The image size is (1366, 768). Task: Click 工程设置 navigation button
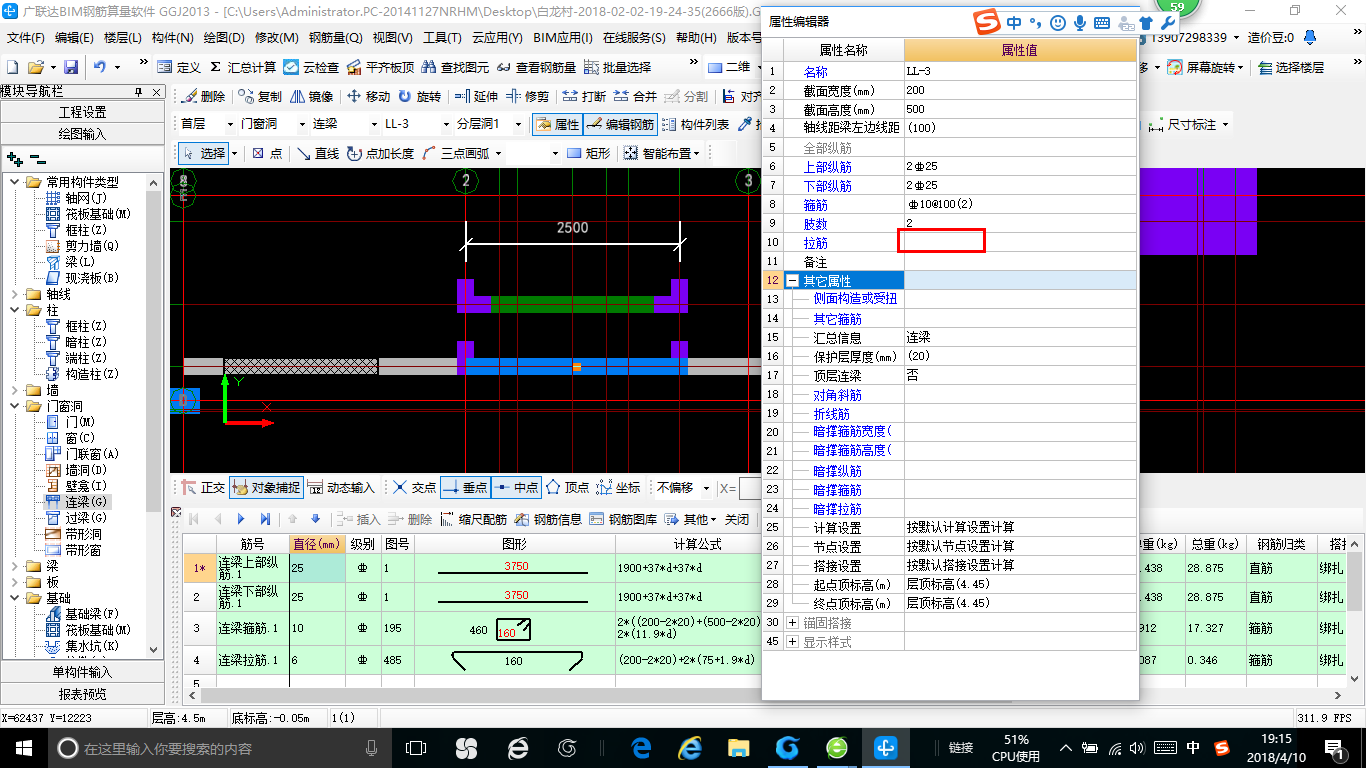pyautogui.click(x=82, y=112)
